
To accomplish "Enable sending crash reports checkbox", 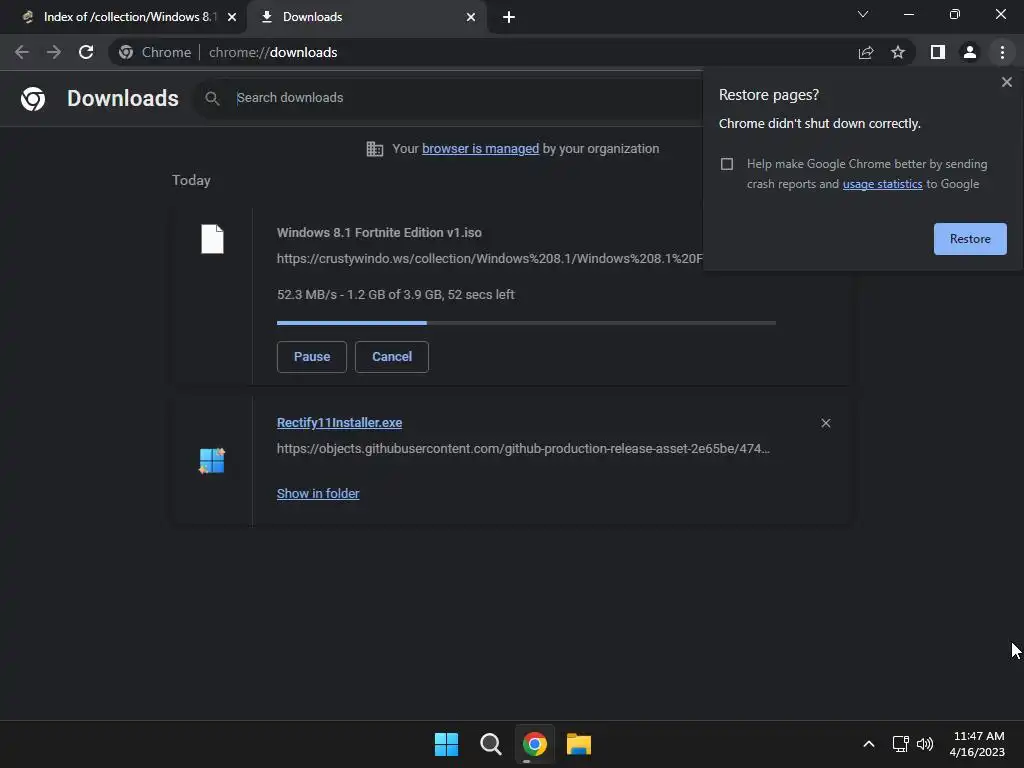I will coord(727,164).
